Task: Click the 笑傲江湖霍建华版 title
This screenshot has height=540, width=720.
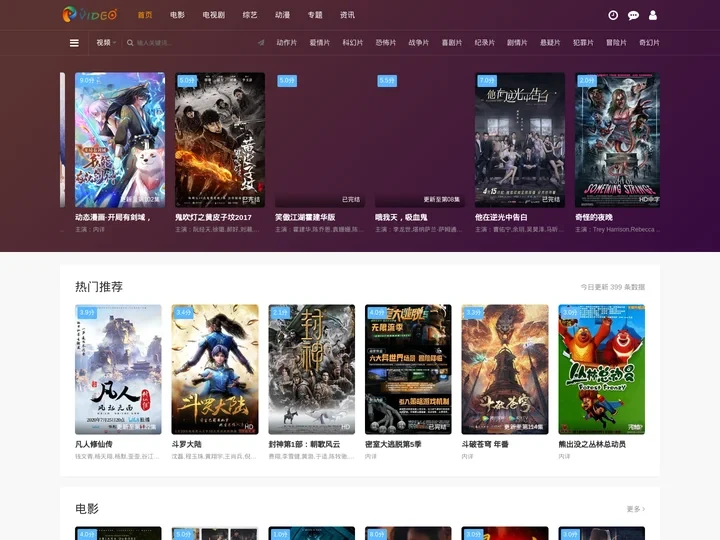Action: [x=305, y=217]
